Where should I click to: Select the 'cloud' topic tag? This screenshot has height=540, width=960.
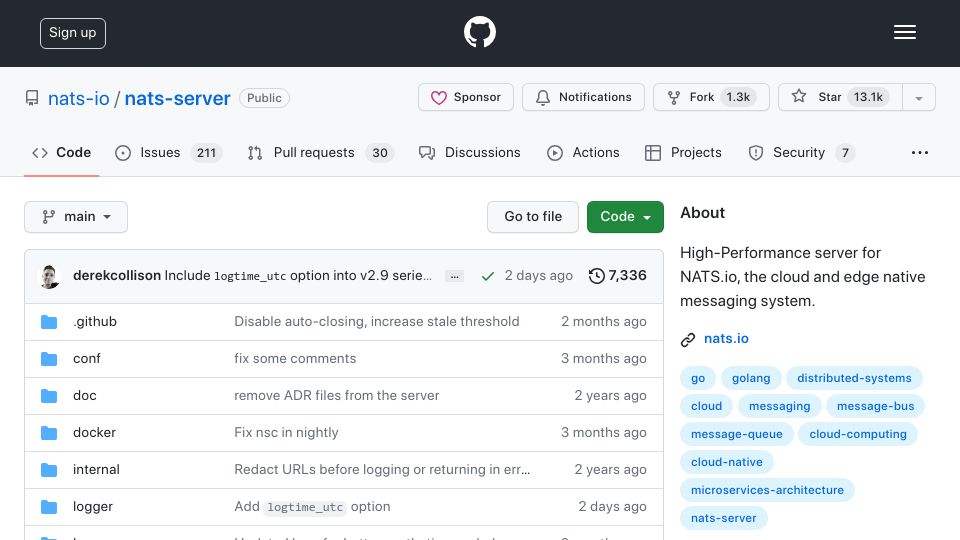click(707, 406)
